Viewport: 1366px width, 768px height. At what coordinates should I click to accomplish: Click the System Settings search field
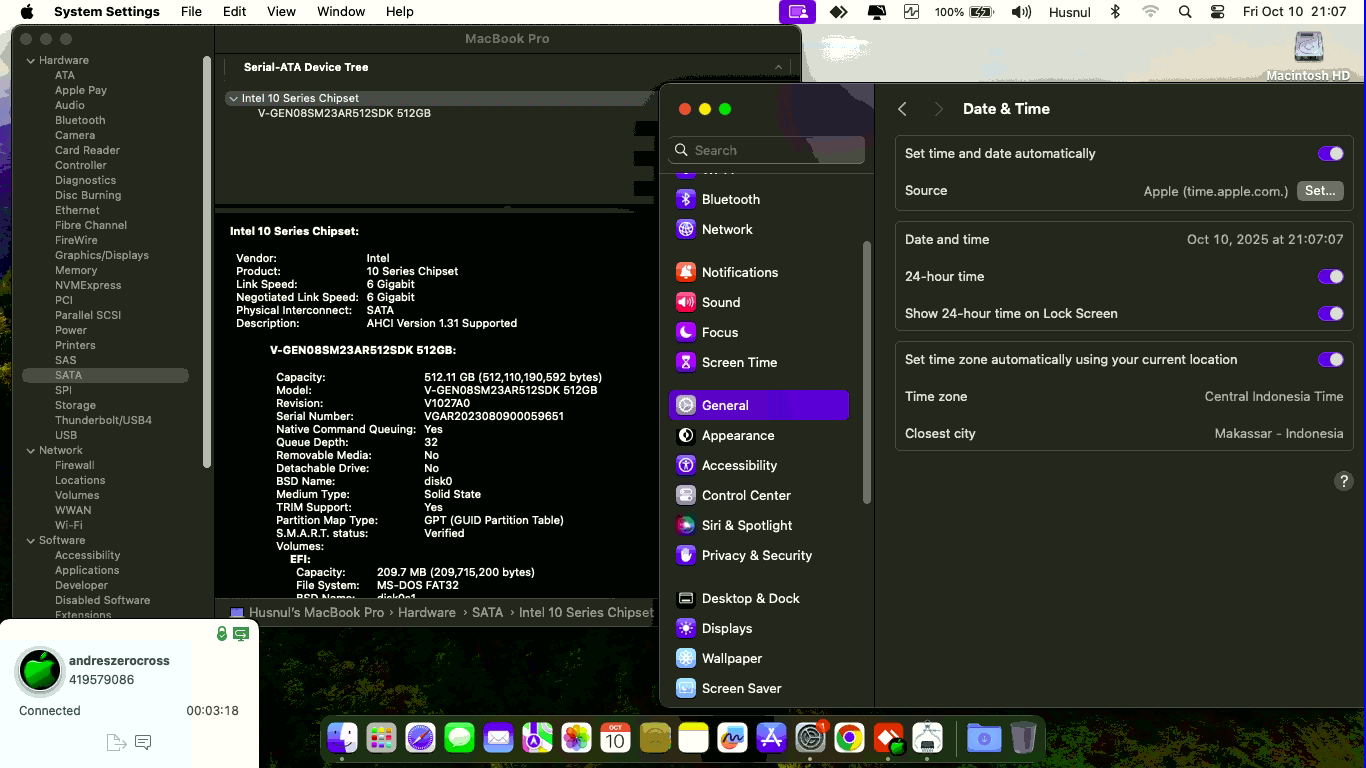click(x=767, y=150)
